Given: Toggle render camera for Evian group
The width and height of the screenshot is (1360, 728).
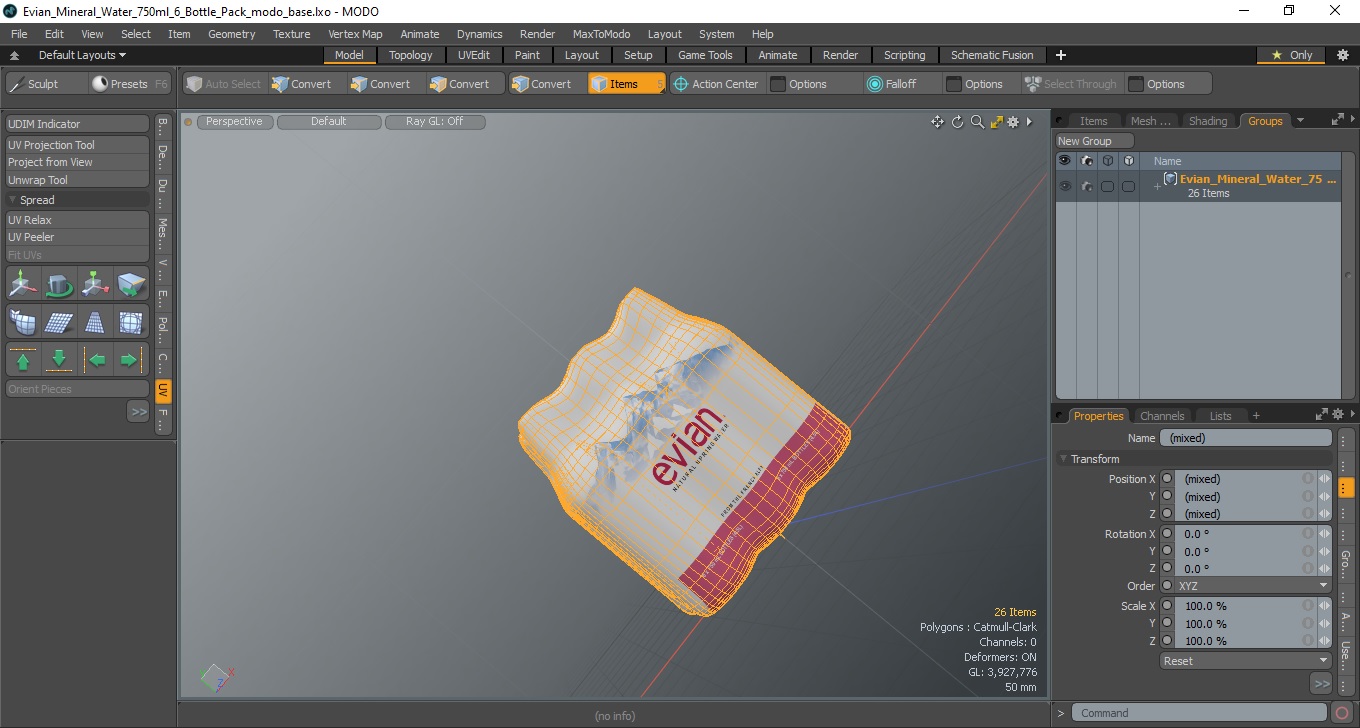Looking at the screenshot, I should 1087,186.
